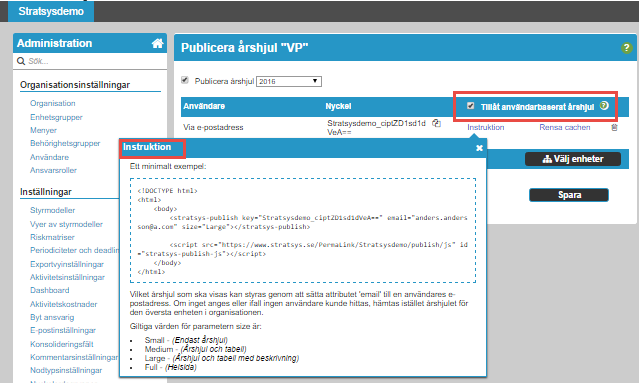This screenshot has width=639, height=383.
Task: Open Menyer in the sidebar
Action: [x=43, y=130]
